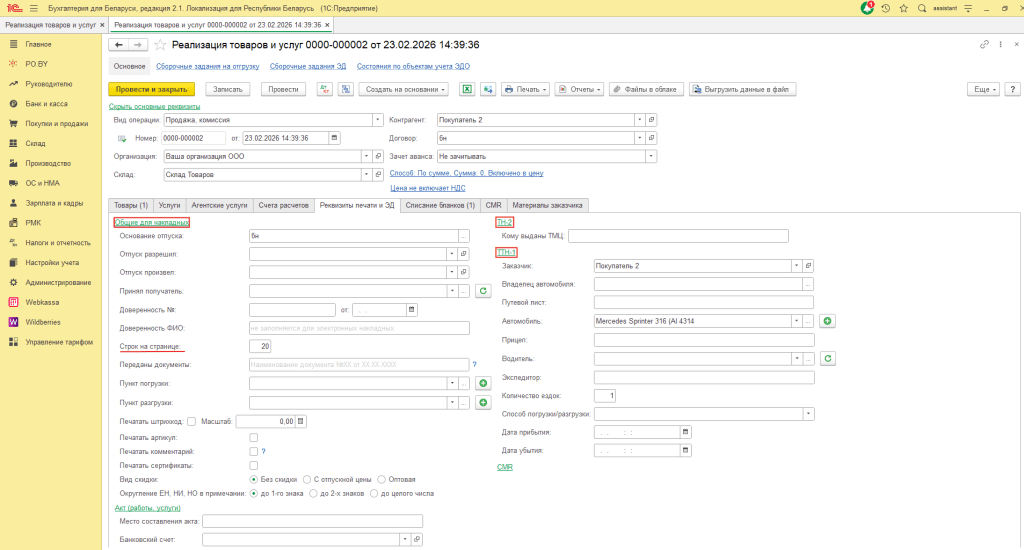Open the Зачет аванса dropdown list
1024x550 pixels.
point(651,156)
